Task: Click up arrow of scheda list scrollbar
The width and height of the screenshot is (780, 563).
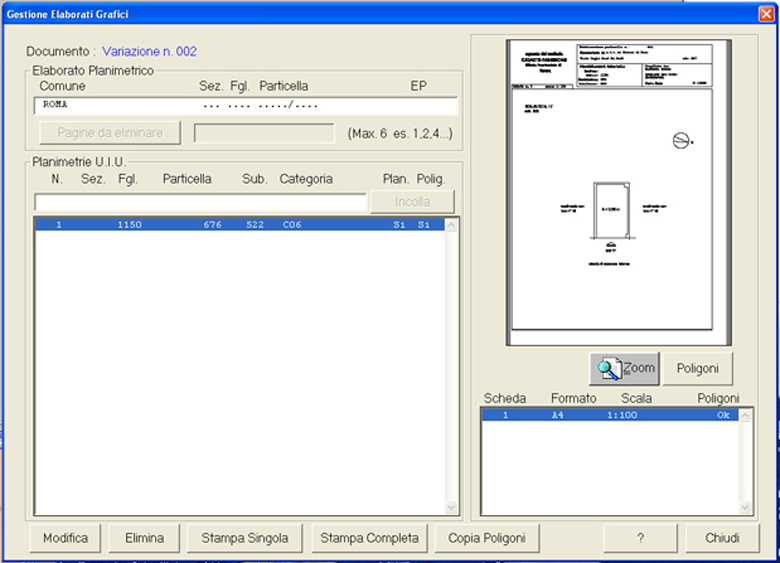Action: pyautogui.click(x=745, y=415)
